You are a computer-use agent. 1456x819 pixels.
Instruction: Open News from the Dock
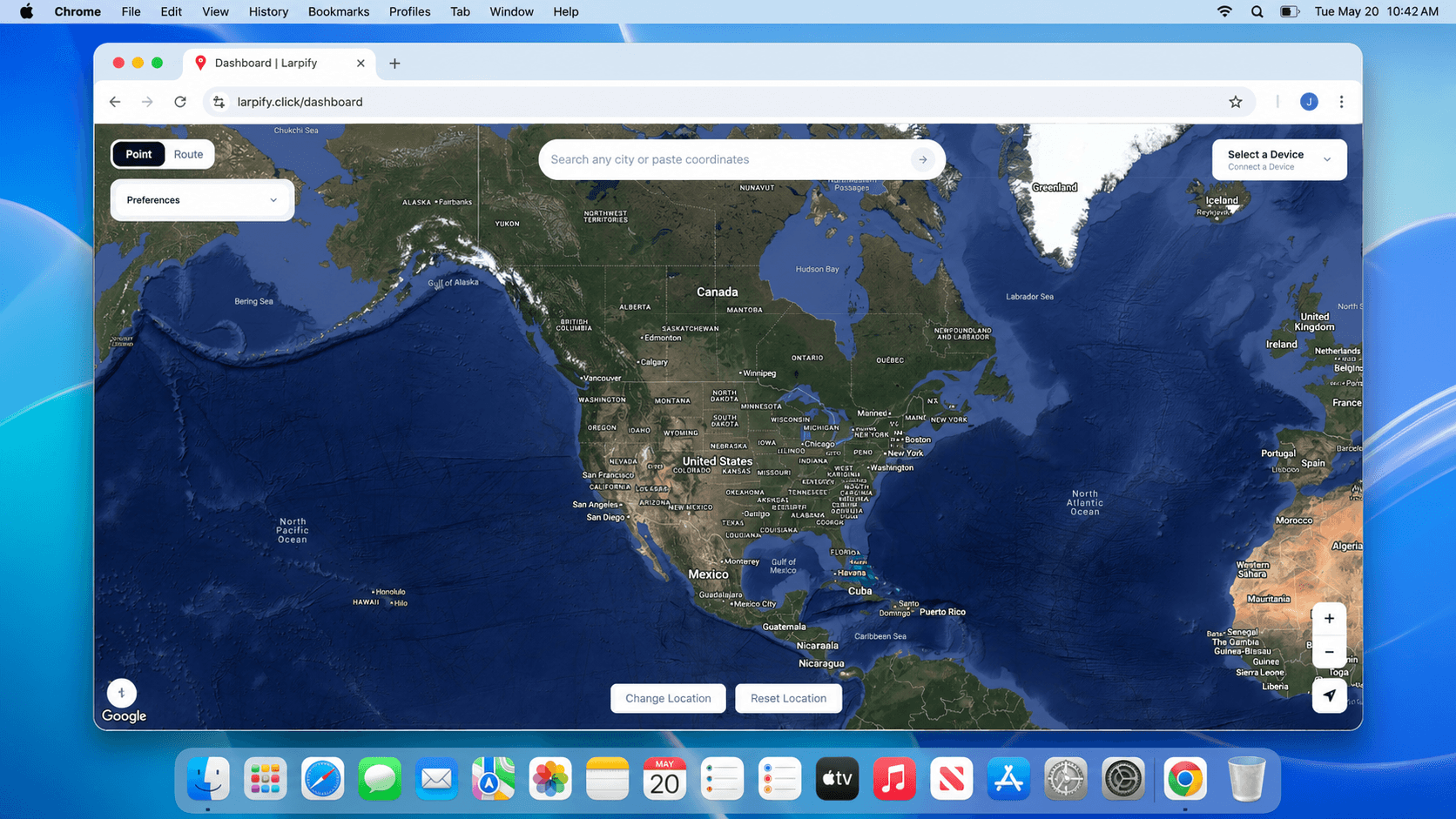951,778
